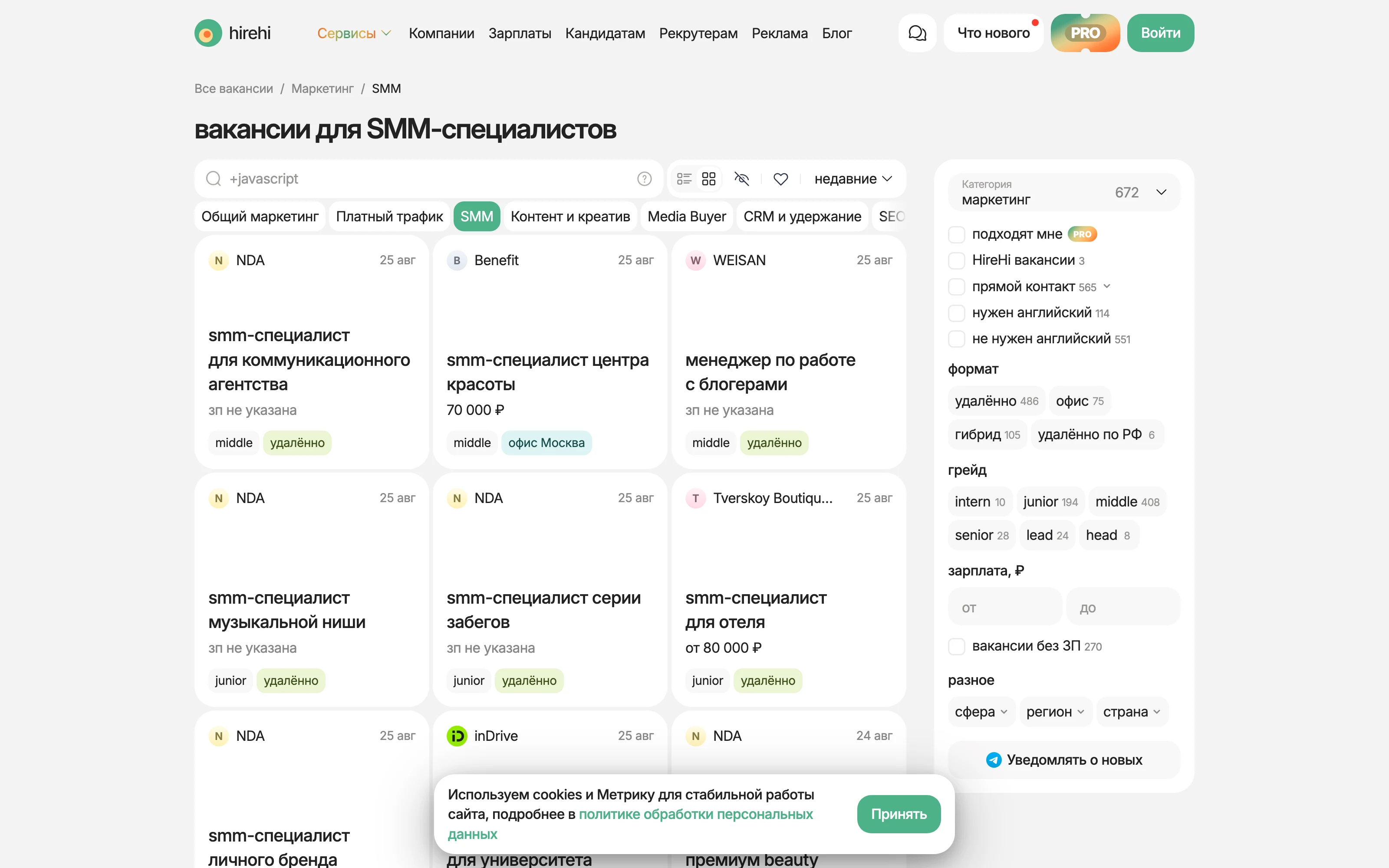Click Уведомлять о новых button
The width and height of the screenshot is (1389, 868).
tap(1063, 760)
